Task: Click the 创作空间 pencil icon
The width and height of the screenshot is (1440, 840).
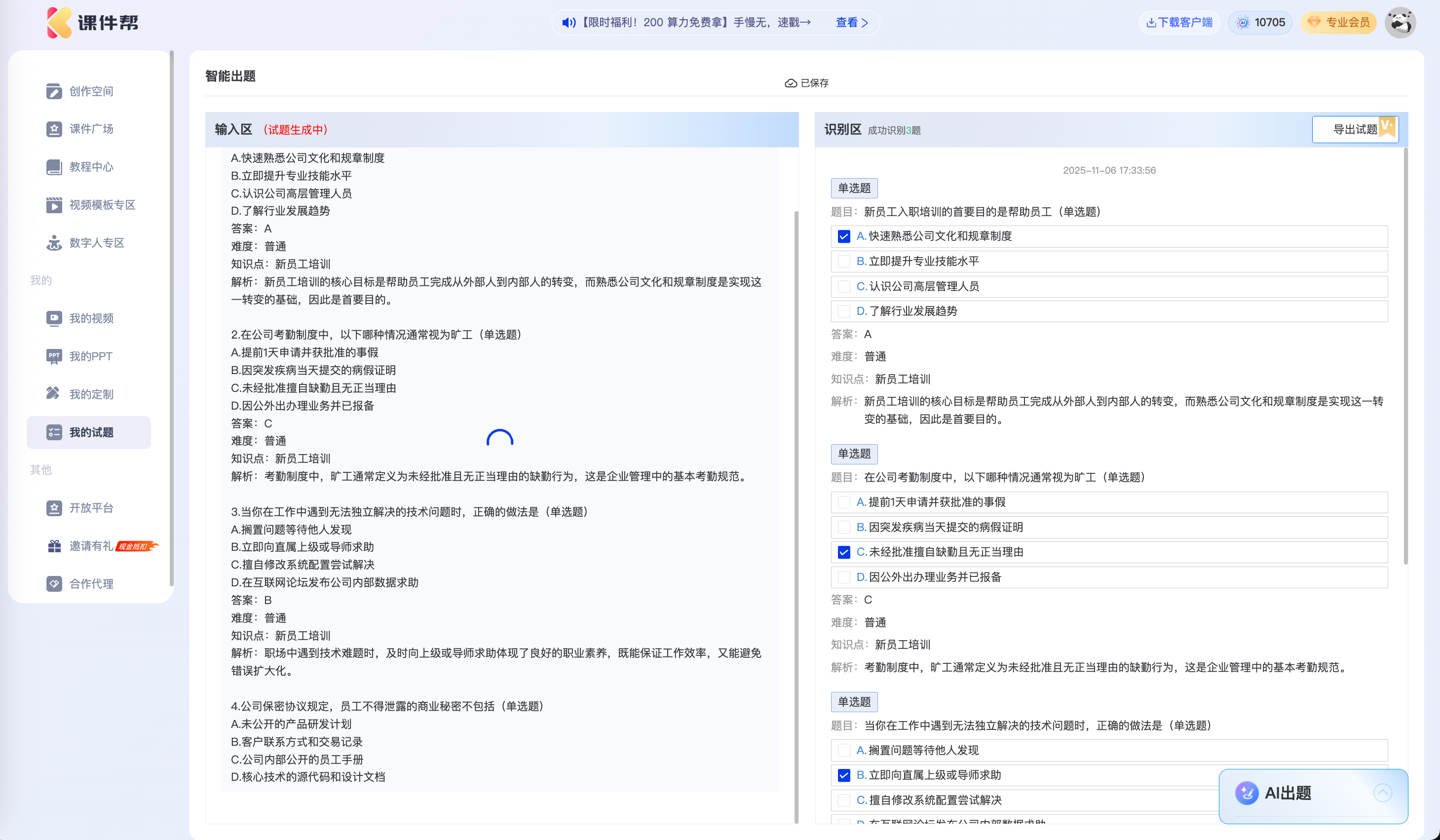Action: [54, 91]
